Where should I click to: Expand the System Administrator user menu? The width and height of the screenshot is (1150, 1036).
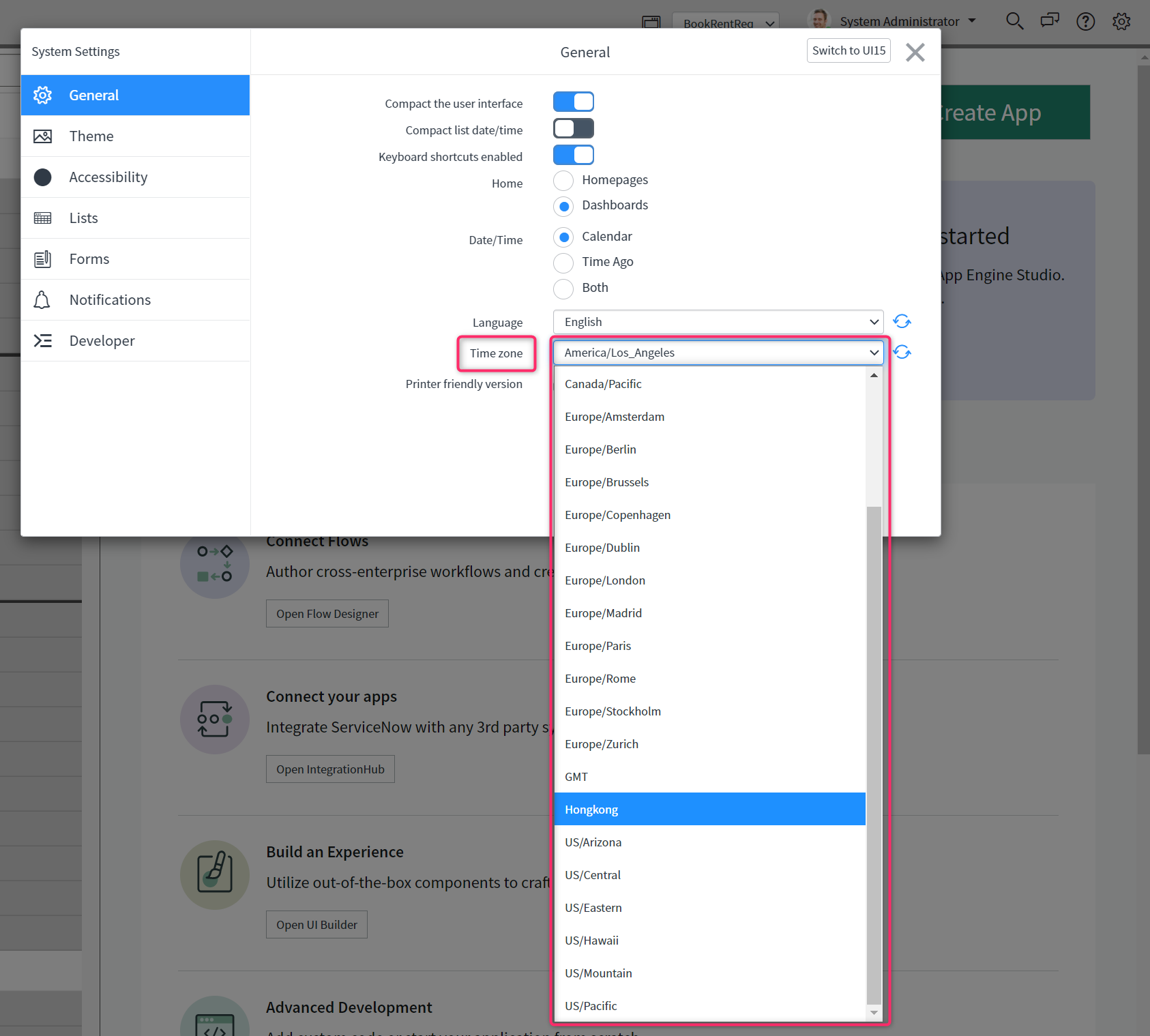click(899, 21)
